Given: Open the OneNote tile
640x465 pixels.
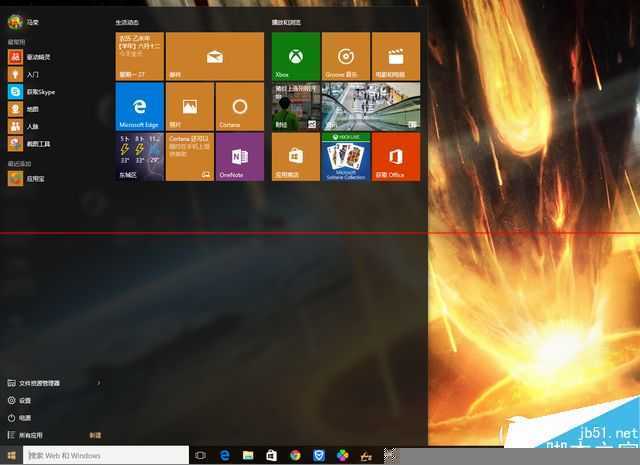Looking at the screenshot, I should [240, 157].
